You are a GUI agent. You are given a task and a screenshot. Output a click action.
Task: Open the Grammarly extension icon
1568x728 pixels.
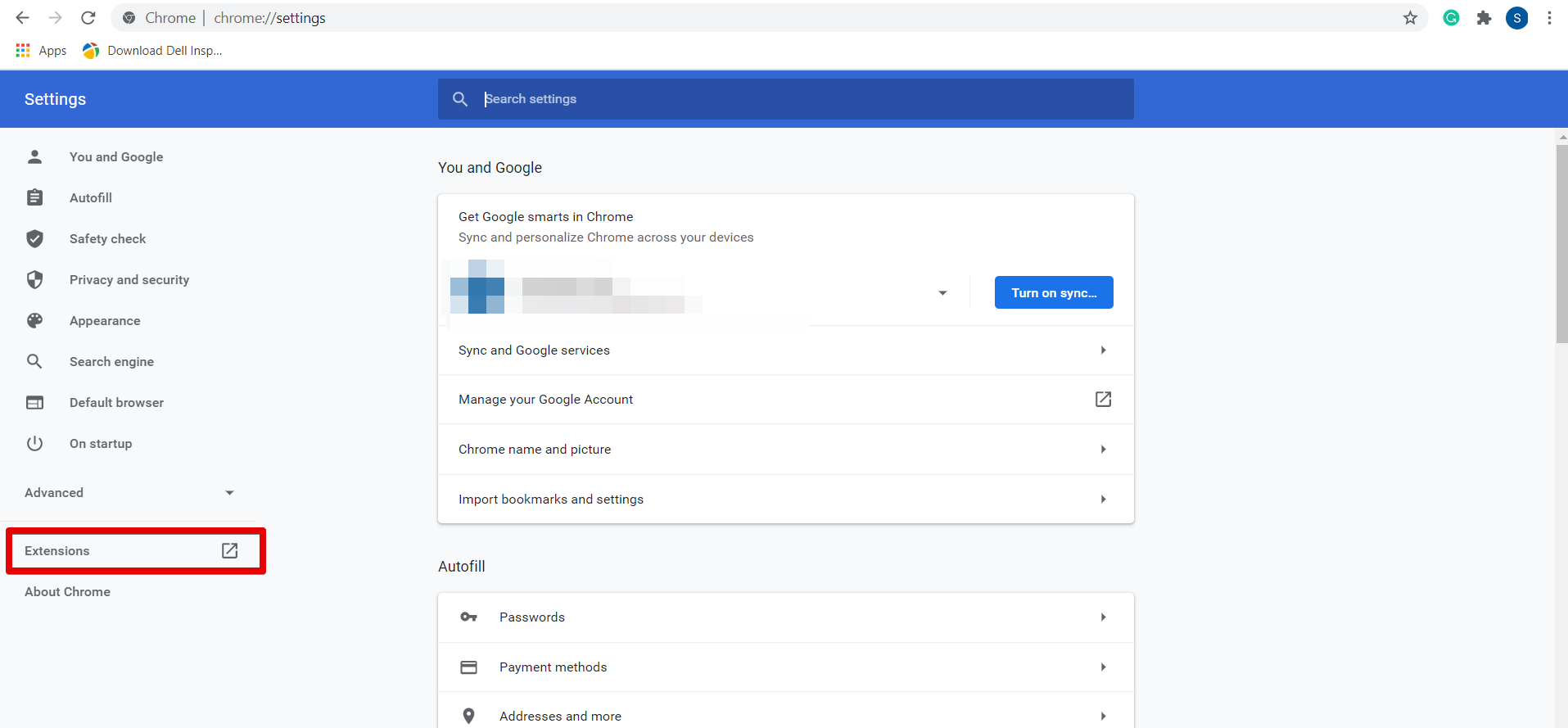click(1451, 18)
